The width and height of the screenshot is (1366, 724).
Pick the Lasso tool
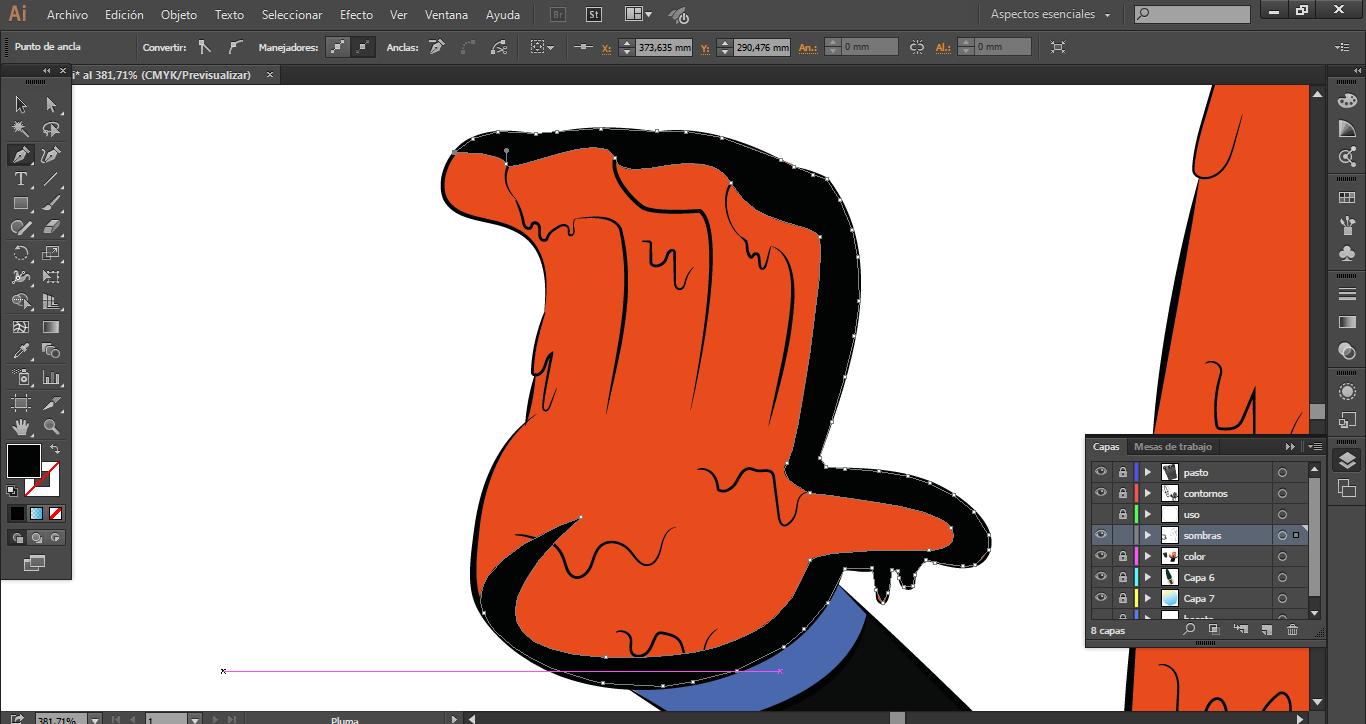[x=51, y=130]
